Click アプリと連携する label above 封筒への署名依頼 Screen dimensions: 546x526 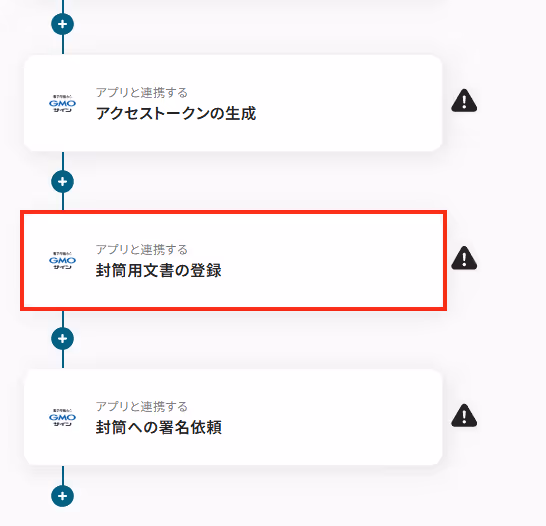[142, 407]
